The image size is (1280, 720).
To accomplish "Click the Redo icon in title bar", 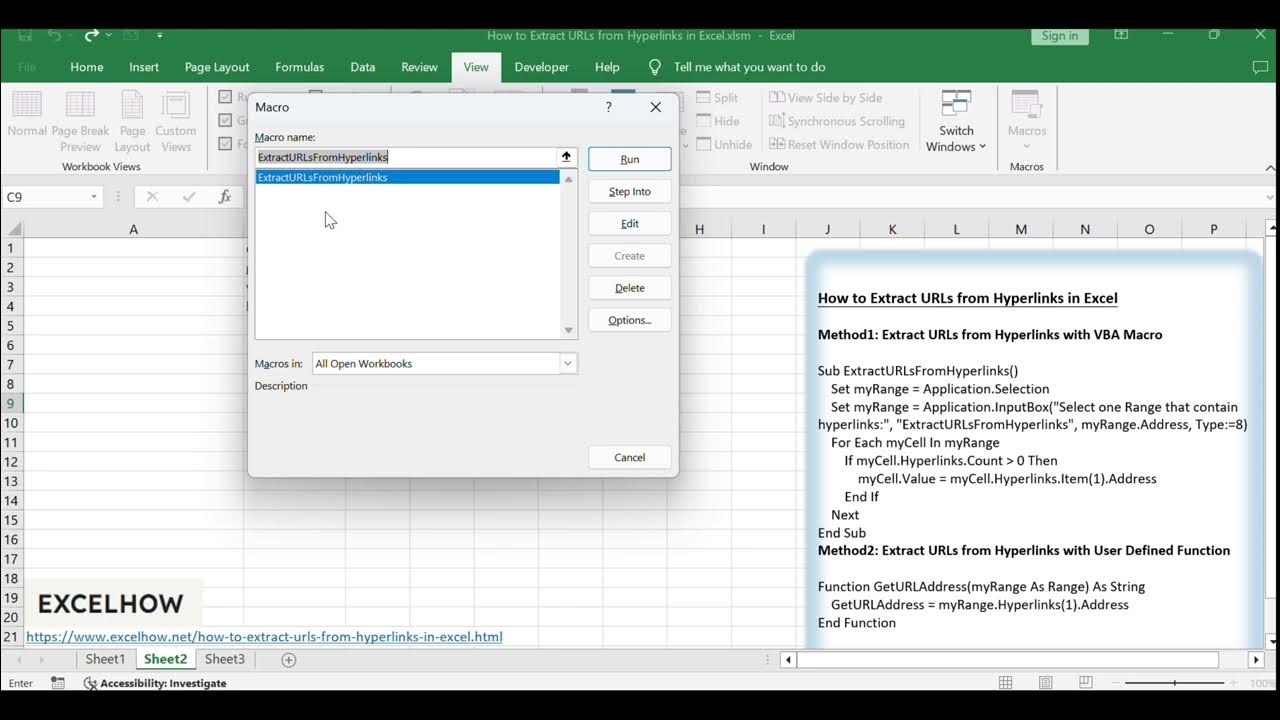I will click(x=92, y=35).
